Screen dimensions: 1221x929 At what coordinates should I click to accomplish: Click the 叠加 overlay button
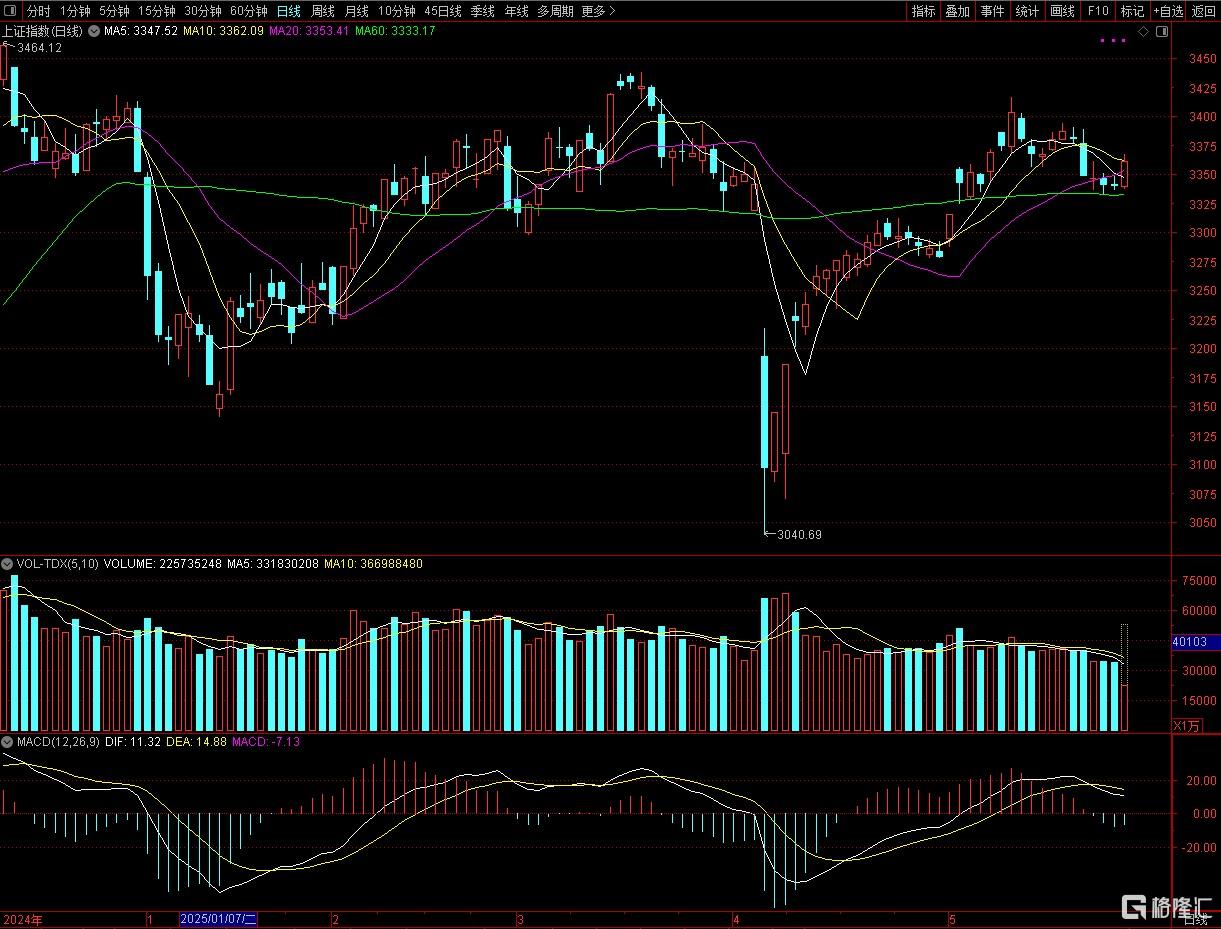click(958, 11)
